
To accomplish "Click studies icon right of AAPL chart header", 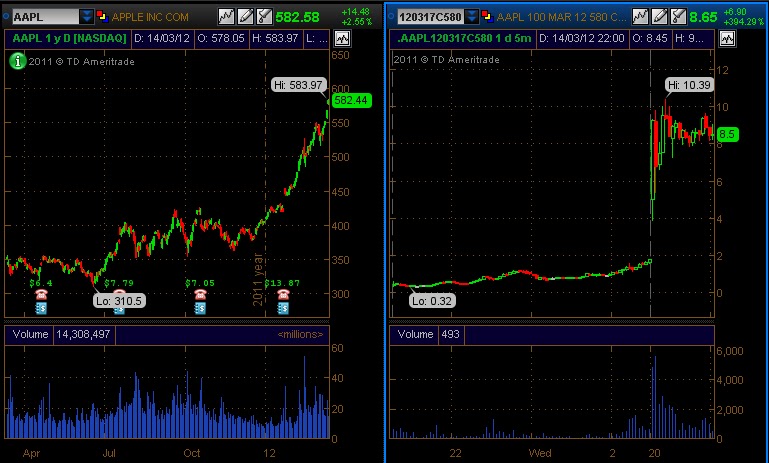I will click(x=342, y=38).
